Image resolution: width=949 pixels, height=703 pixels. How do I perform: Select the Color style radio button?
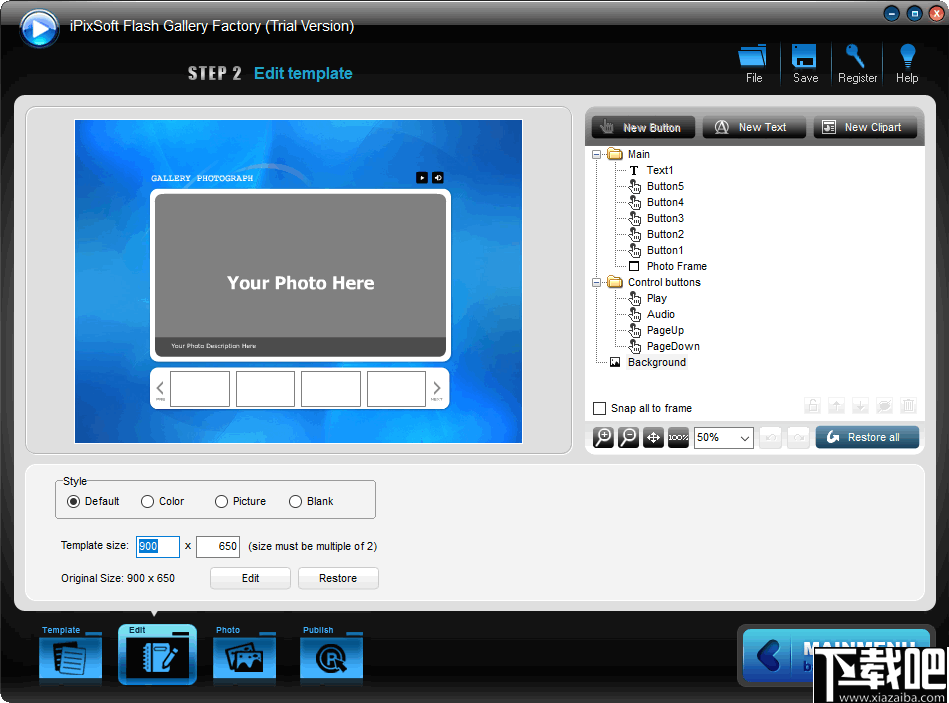[147, 502]
